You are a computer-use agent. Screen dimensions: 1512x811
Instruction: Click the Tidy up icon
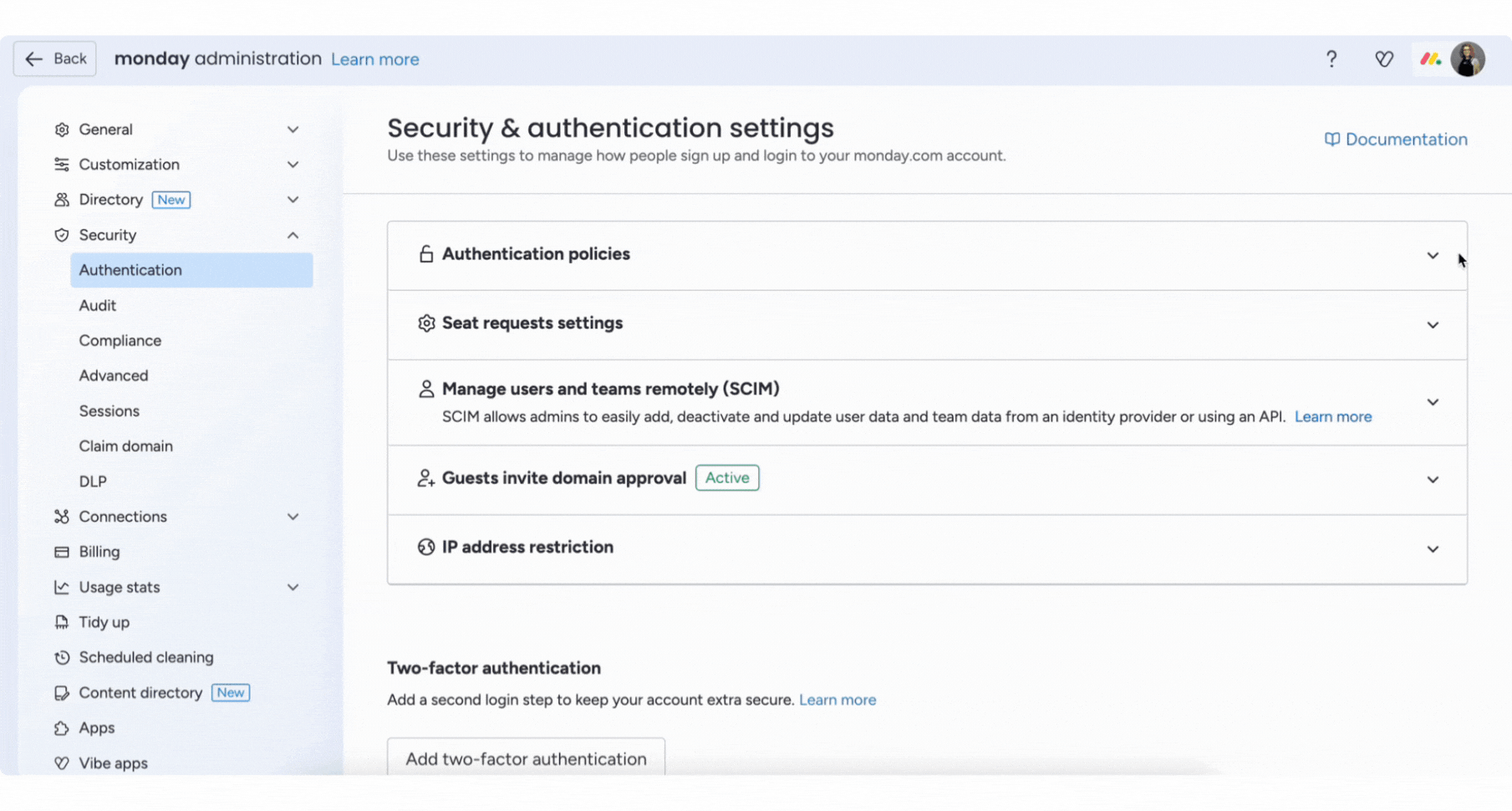pos(62,622)
